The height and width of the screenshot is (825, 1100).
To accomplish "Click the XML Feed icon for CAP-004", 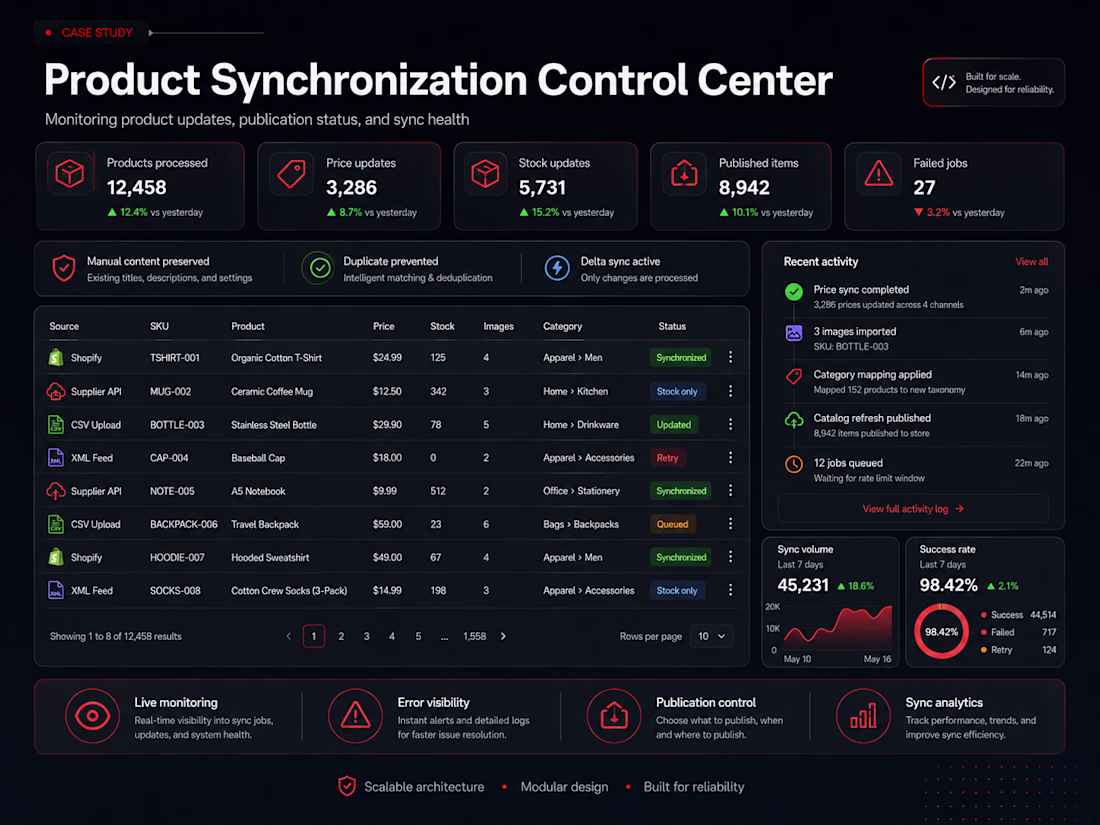I will click(x=55, y=457).
